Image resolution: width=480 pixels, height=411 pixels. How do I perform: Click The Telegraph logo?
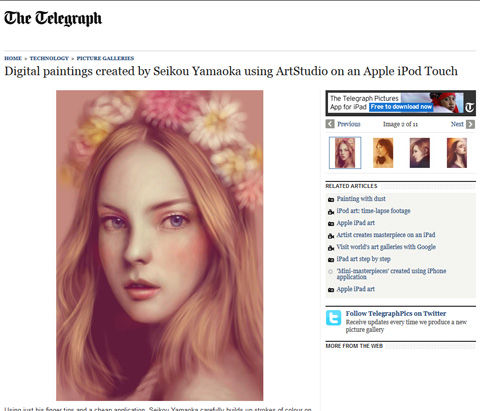tap(53, 18)
